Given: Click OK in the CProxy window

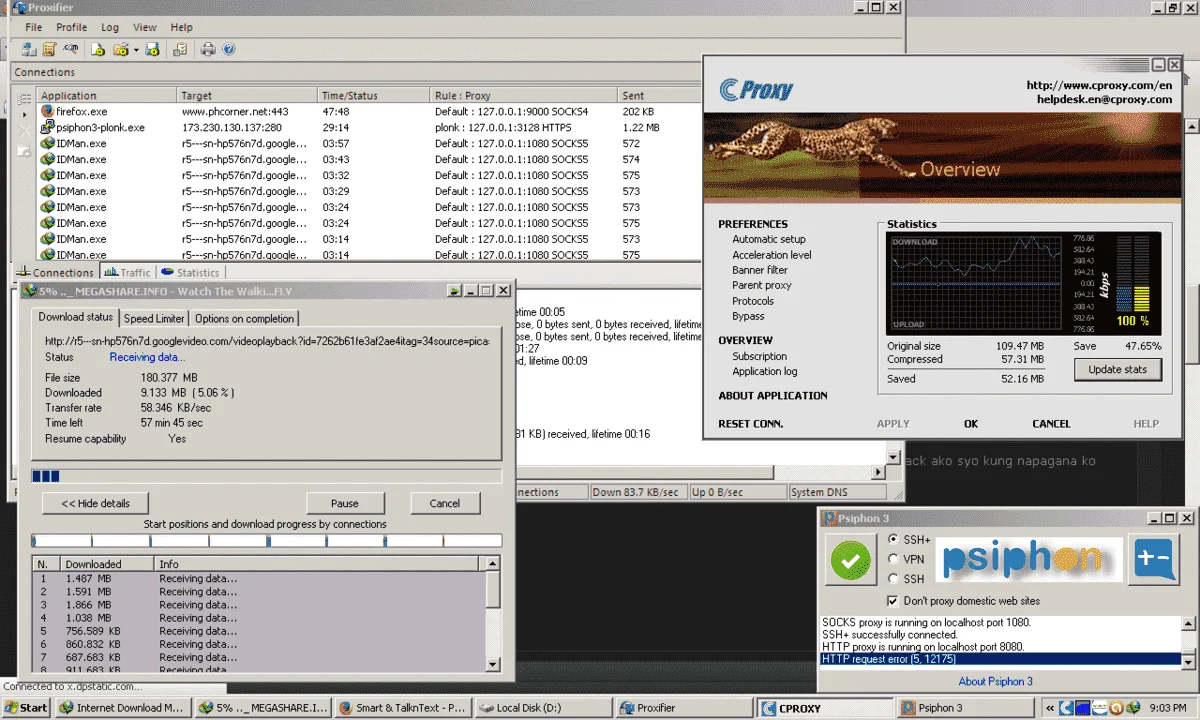Looking at the screenshot, I should coord(971,424).
